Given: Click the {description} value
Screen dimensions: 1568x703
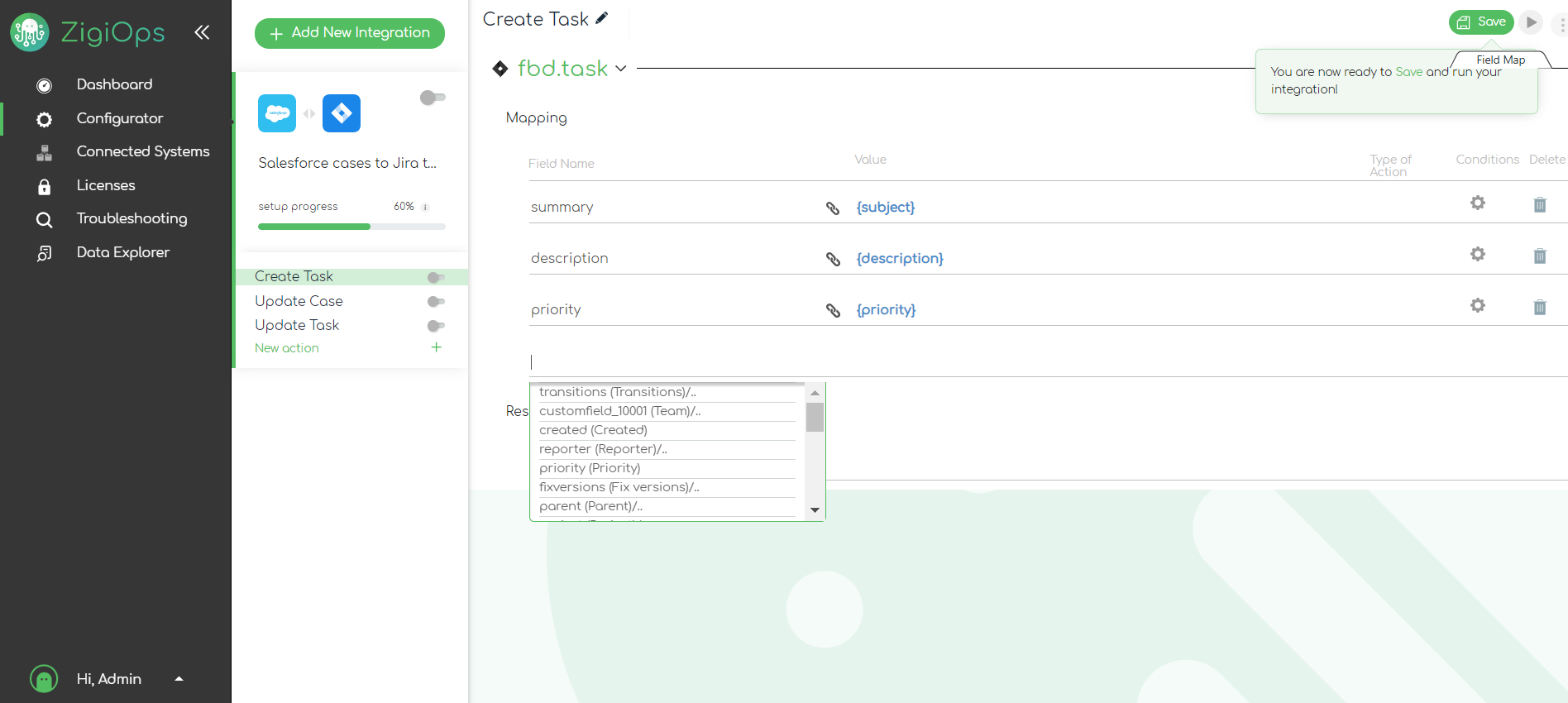Looking at the screenshot, I should click(900, 258).
